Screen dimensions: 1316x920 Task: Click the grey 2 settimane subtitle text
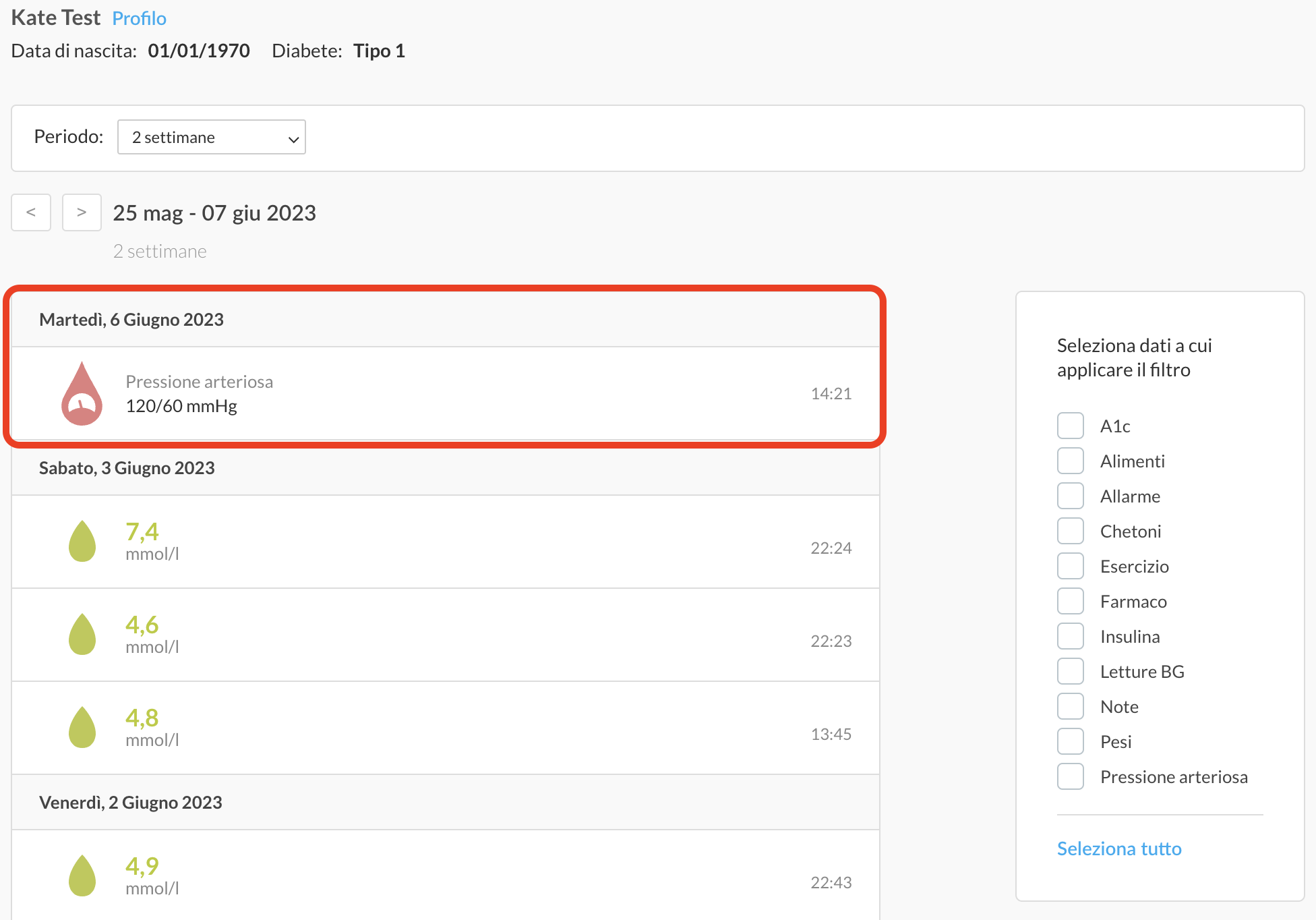click(x=160, y=252)
